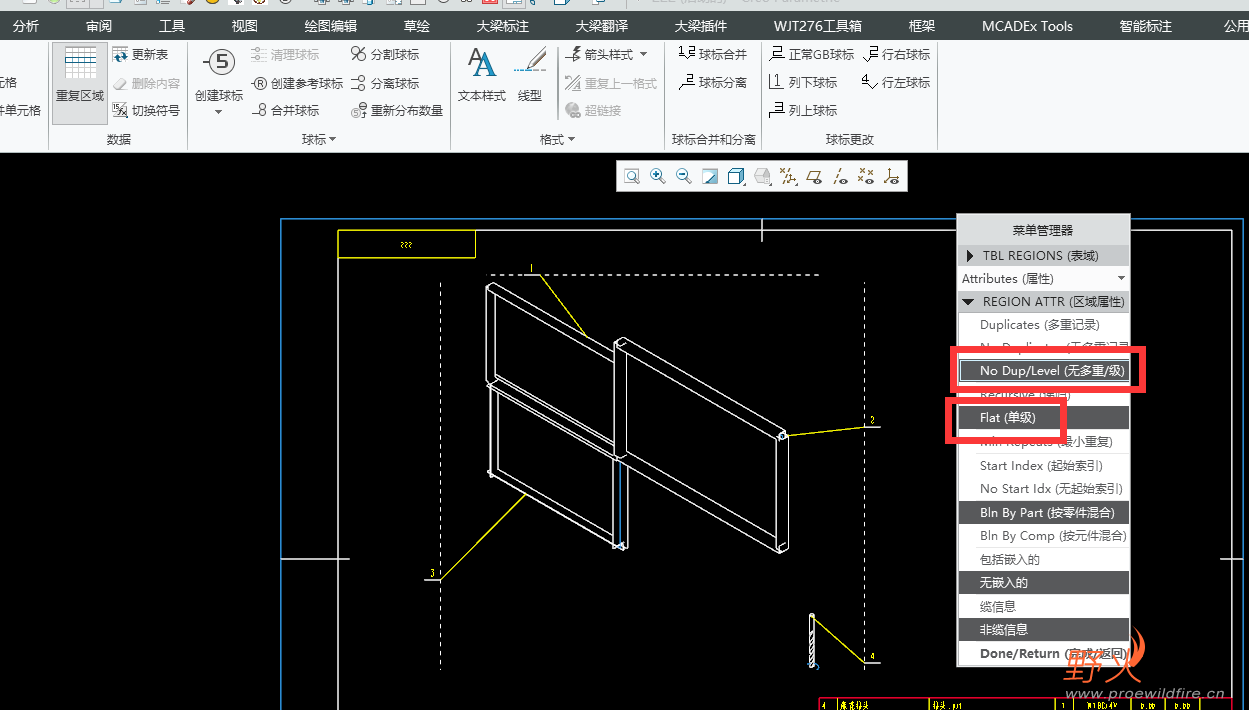Switch to the MCADEx Tools ribbon tab
The height and width of the screenshot is (710, 1249).
coord(1027,26)
